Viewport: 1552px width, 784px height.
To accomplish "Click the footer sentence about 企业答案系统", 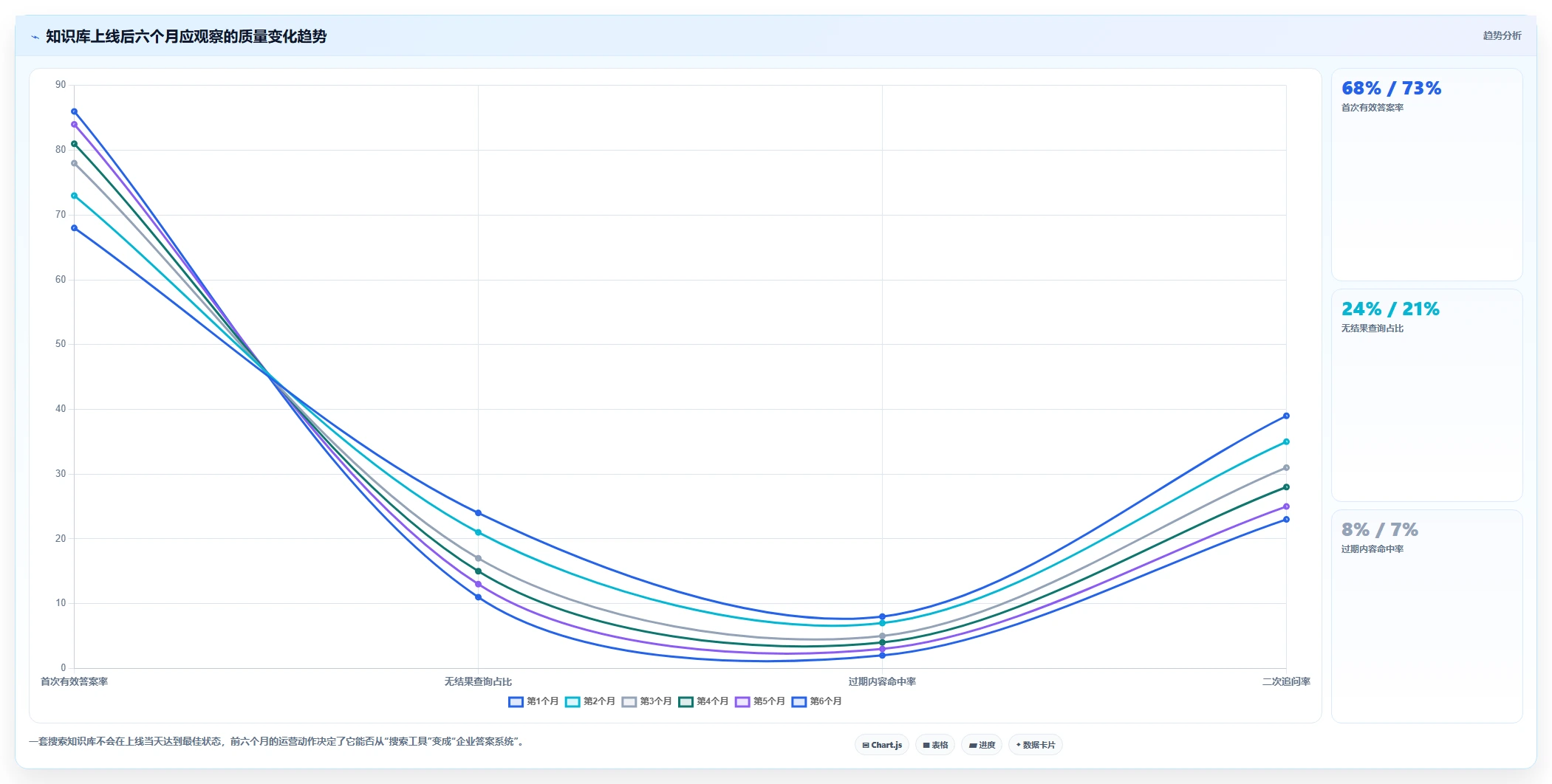I will click(x=277, y=741).
